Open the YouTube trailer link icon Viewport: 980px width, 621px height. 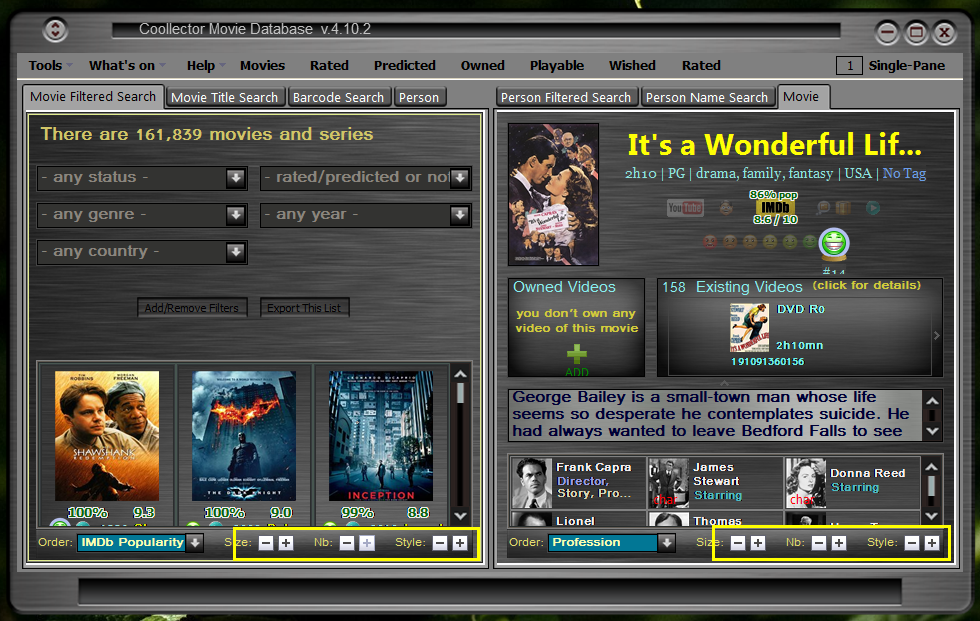tap(685, 207)
